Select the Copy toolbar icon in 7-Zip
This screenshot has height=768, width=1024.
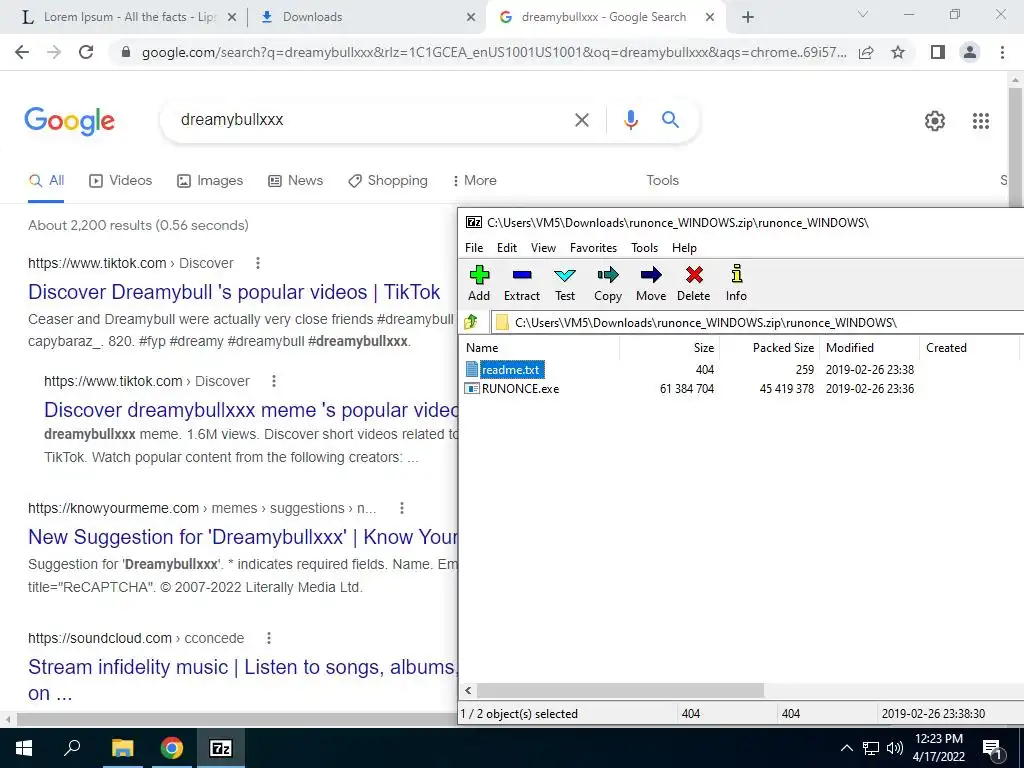(x=607, y=283)
